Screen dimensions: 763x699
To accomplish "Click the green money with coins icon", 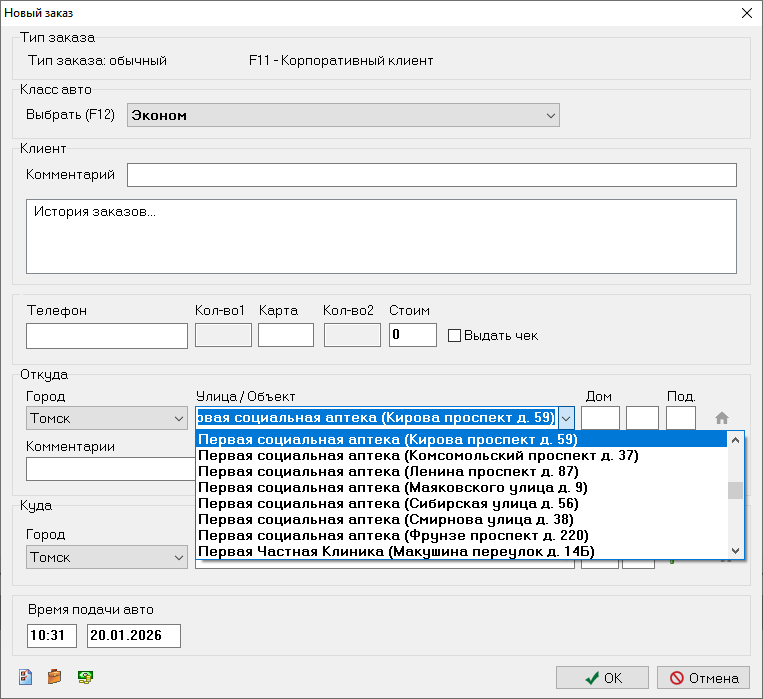I will pos(87,677).
